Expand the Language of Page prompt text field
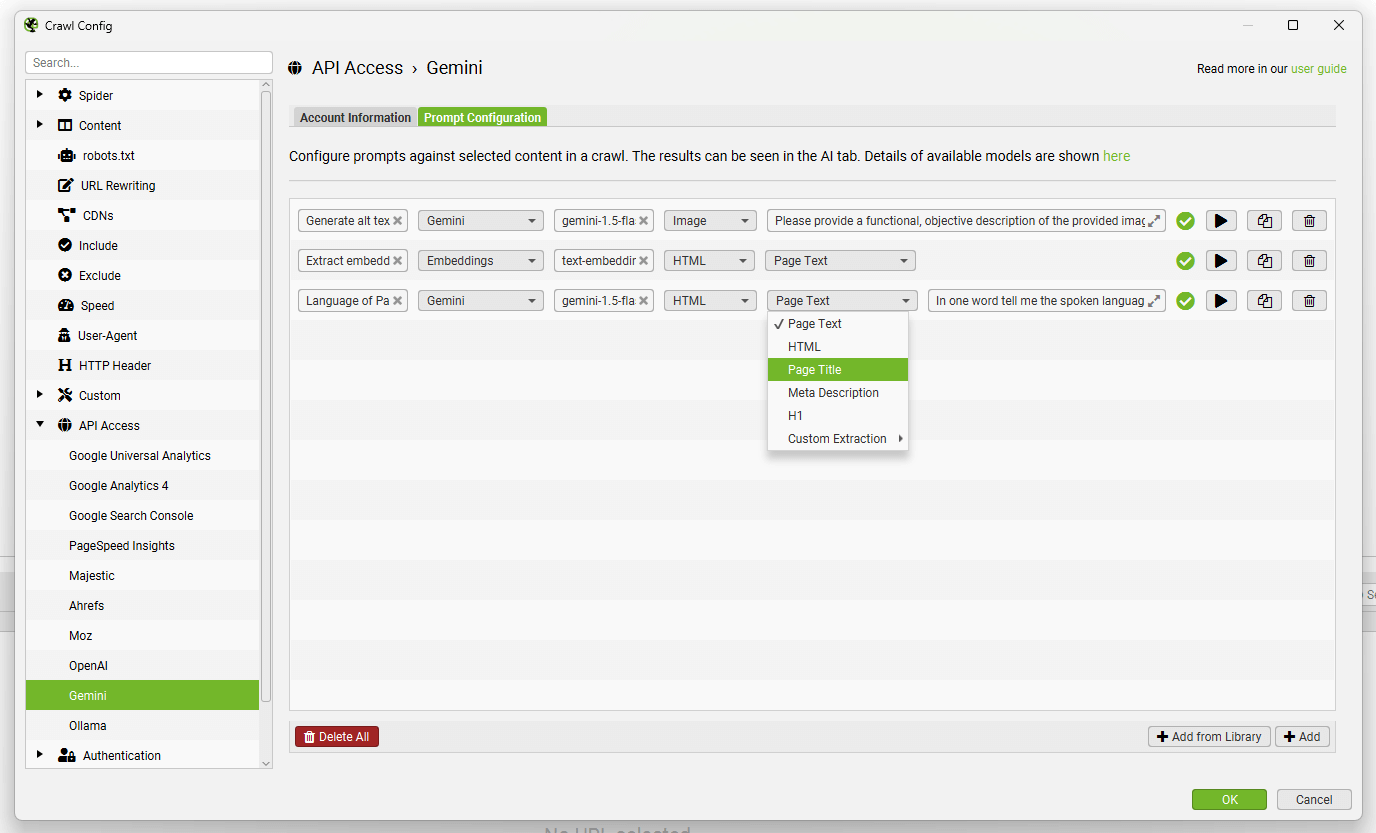This screenshot has width=1376, height=833. tap(1154, 301)
